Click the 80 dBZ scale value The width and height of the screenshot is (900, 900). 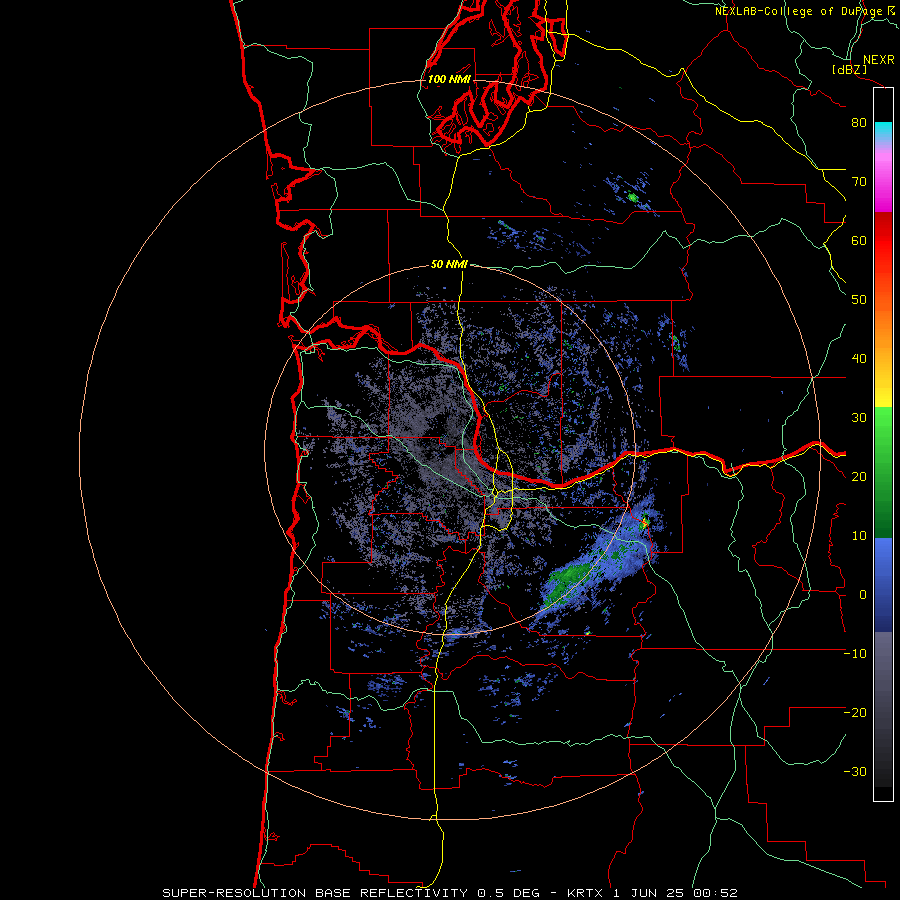859,123
